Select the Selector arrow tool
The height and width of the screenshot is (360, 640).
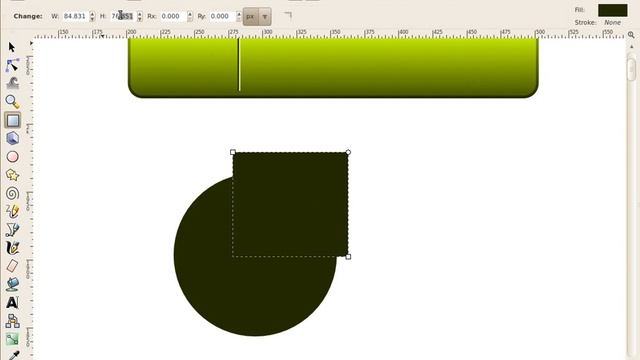(x=12, y=47)
